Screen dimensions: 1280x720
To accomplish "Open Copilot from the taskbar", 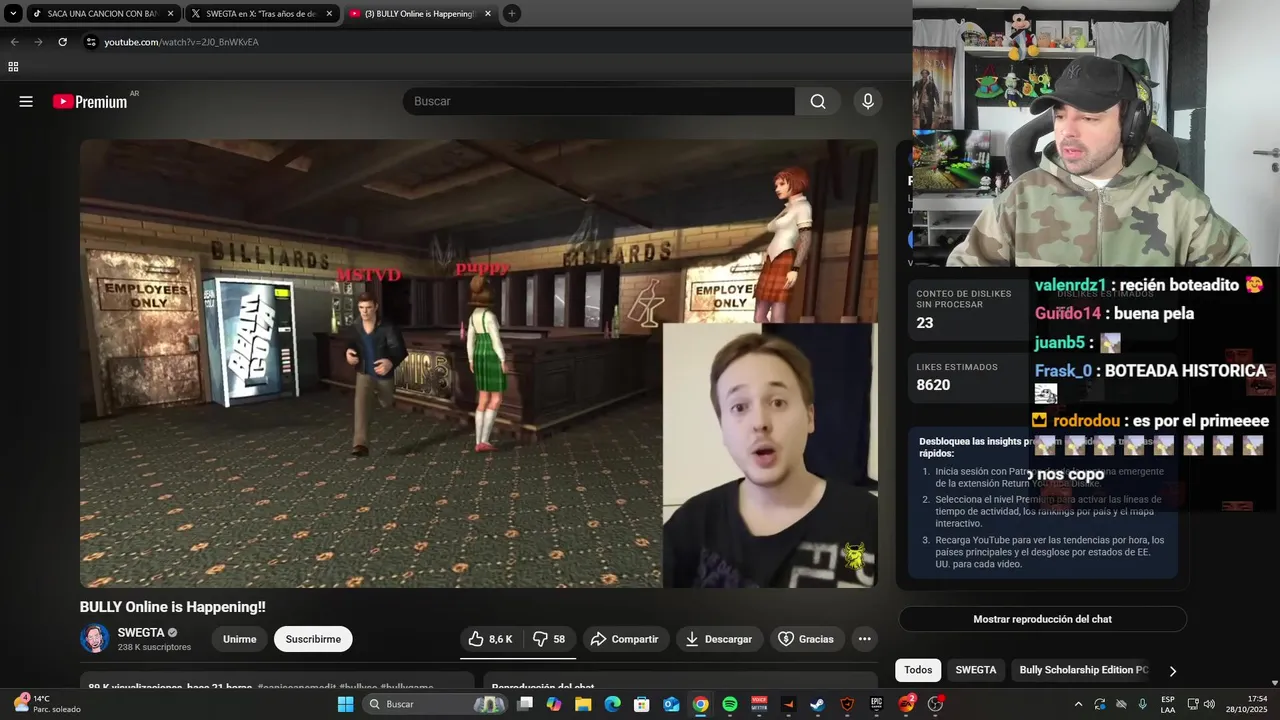I will [554, 704].
